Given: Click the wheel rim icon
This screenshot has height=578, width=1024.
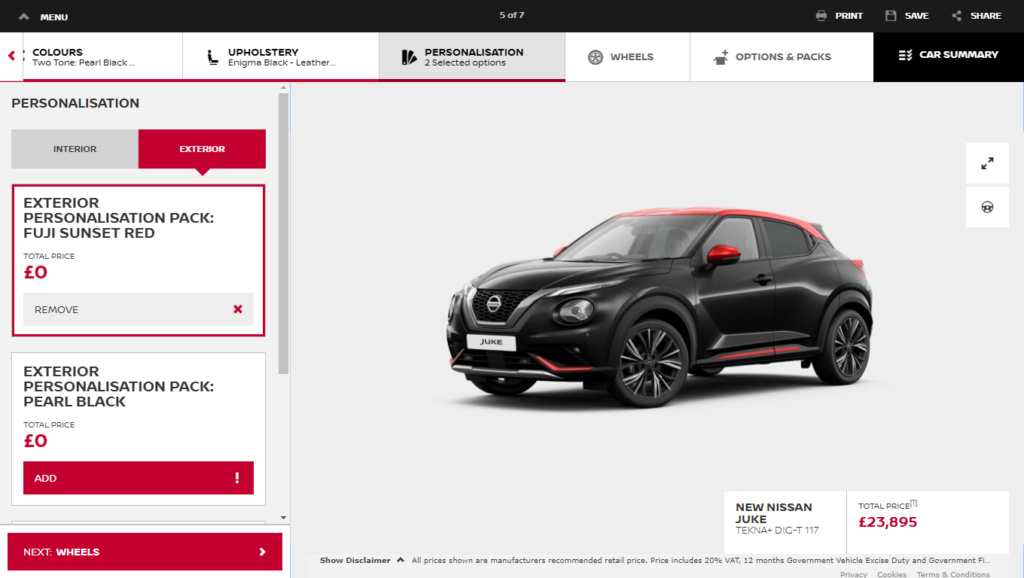Looking at the screenshot, I should (x=595, y=57).
